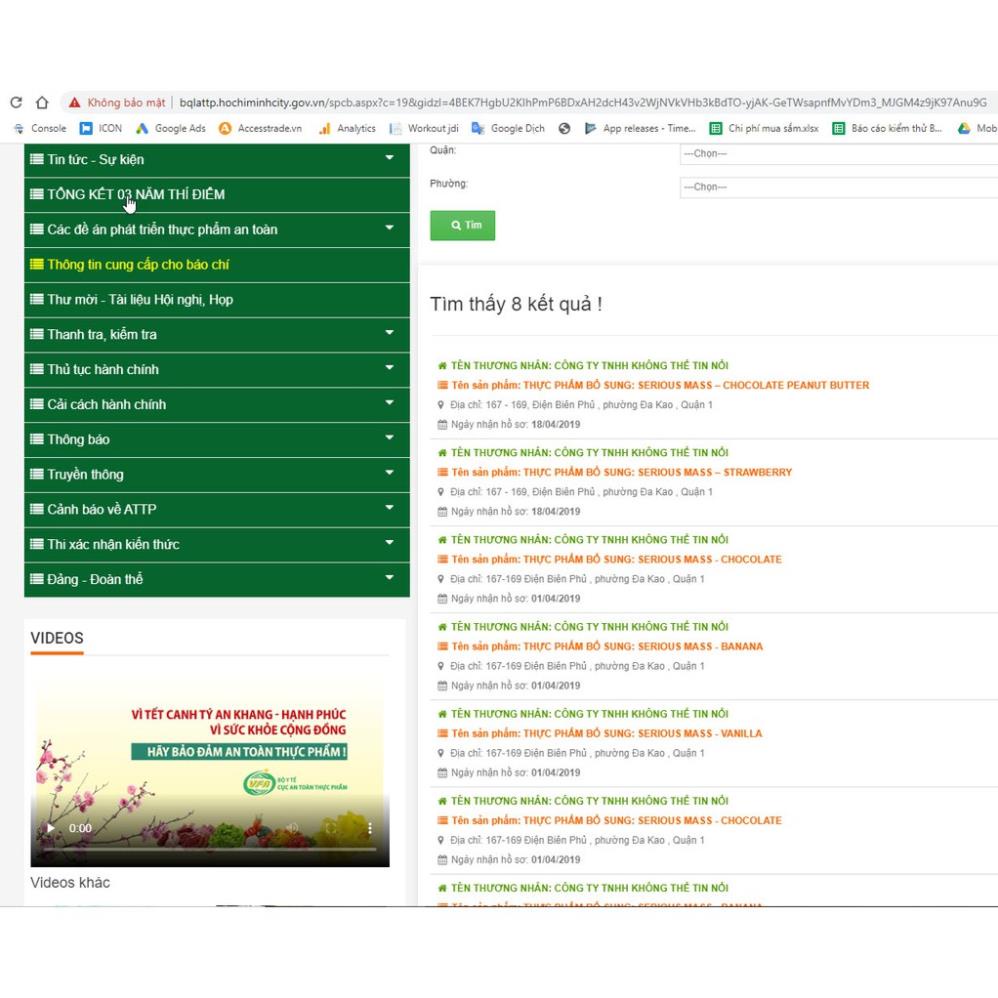
Task: Click the video progress bar
Action: pos(210,849)
